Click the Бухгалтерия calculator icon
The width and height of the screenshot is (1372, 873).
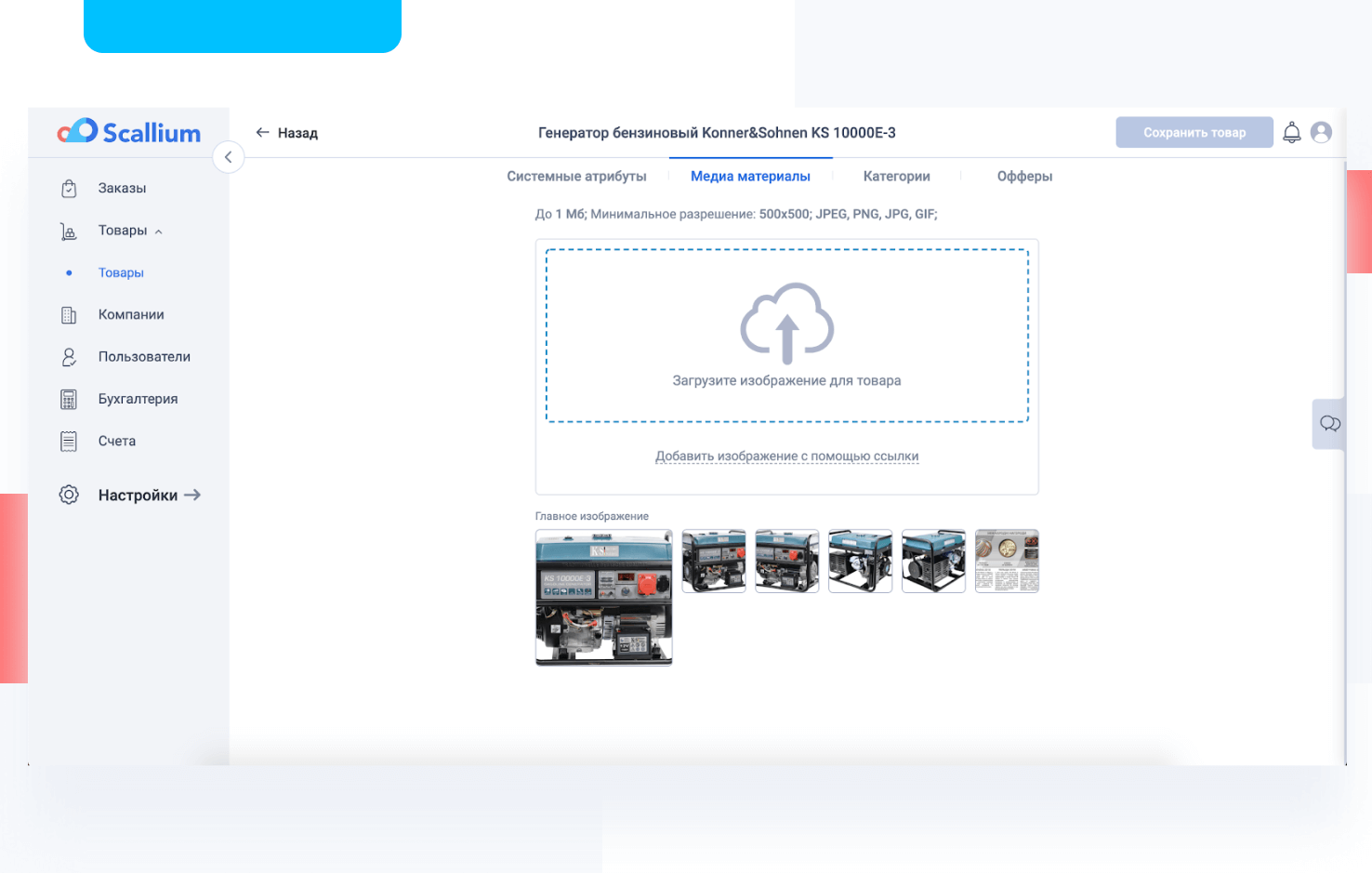[x=69, y=400]
